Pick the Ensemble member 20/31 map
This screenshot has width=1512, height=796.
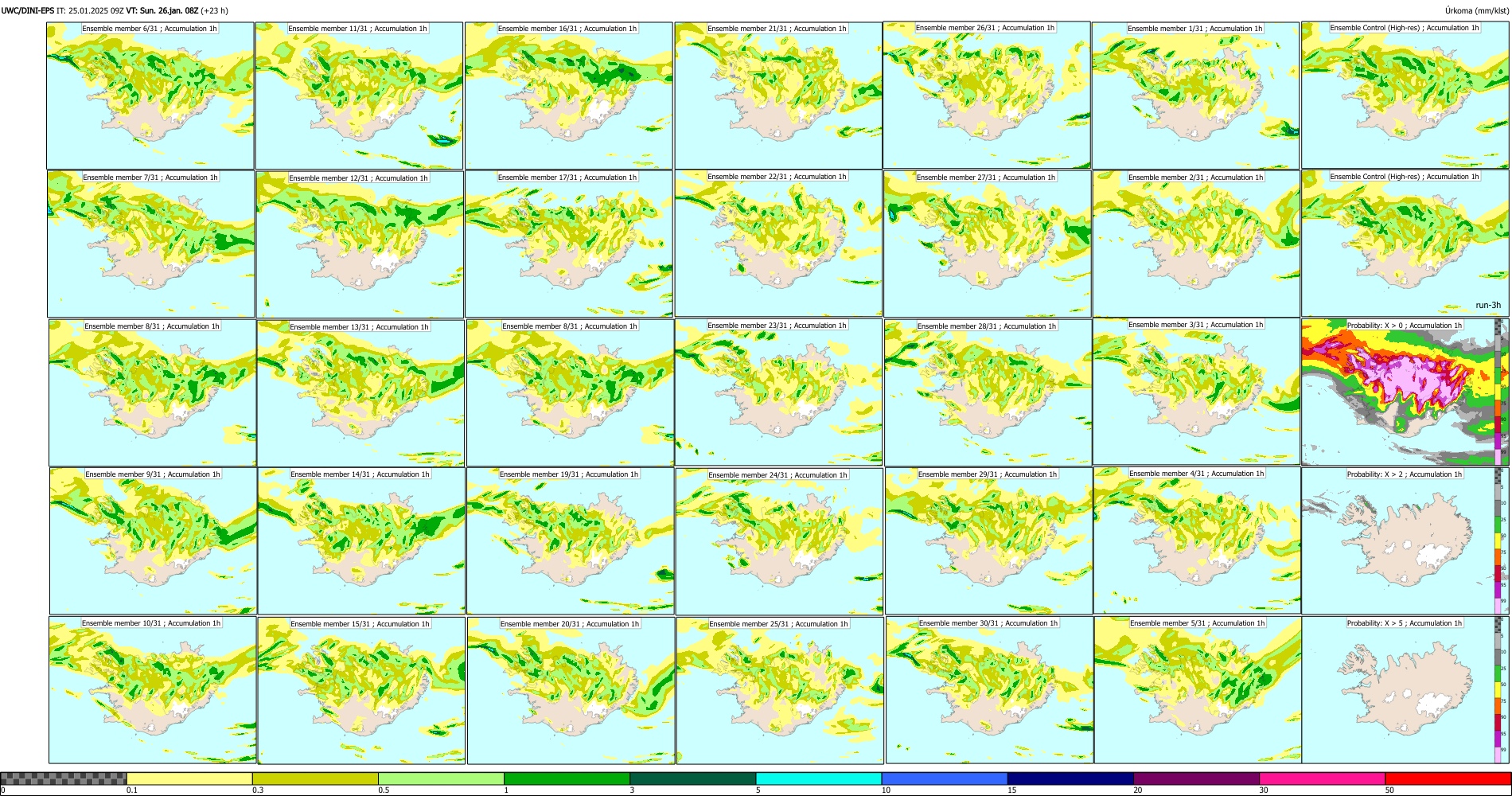pos(571,690)
